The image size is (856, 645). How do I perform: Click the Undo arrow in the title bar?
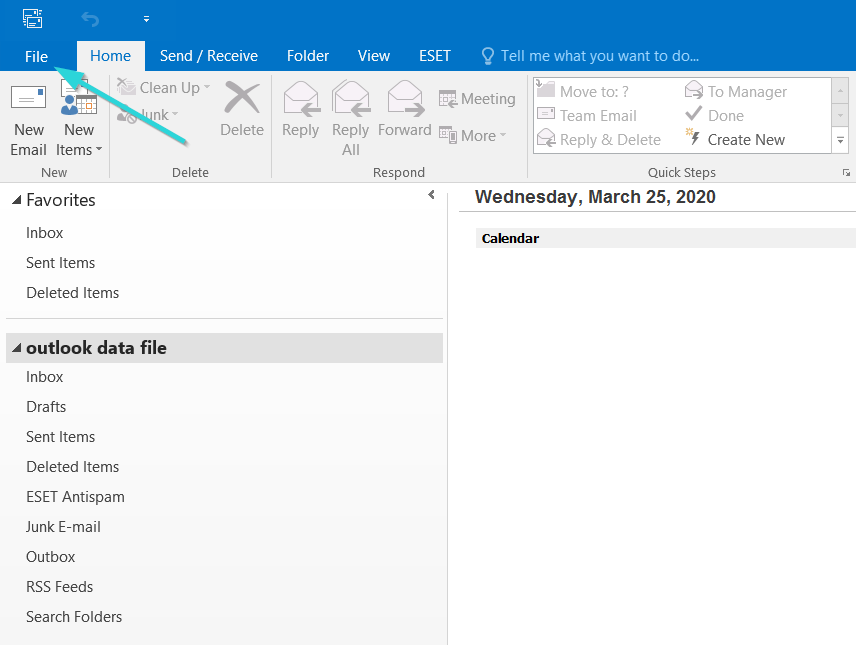(90, 19)
